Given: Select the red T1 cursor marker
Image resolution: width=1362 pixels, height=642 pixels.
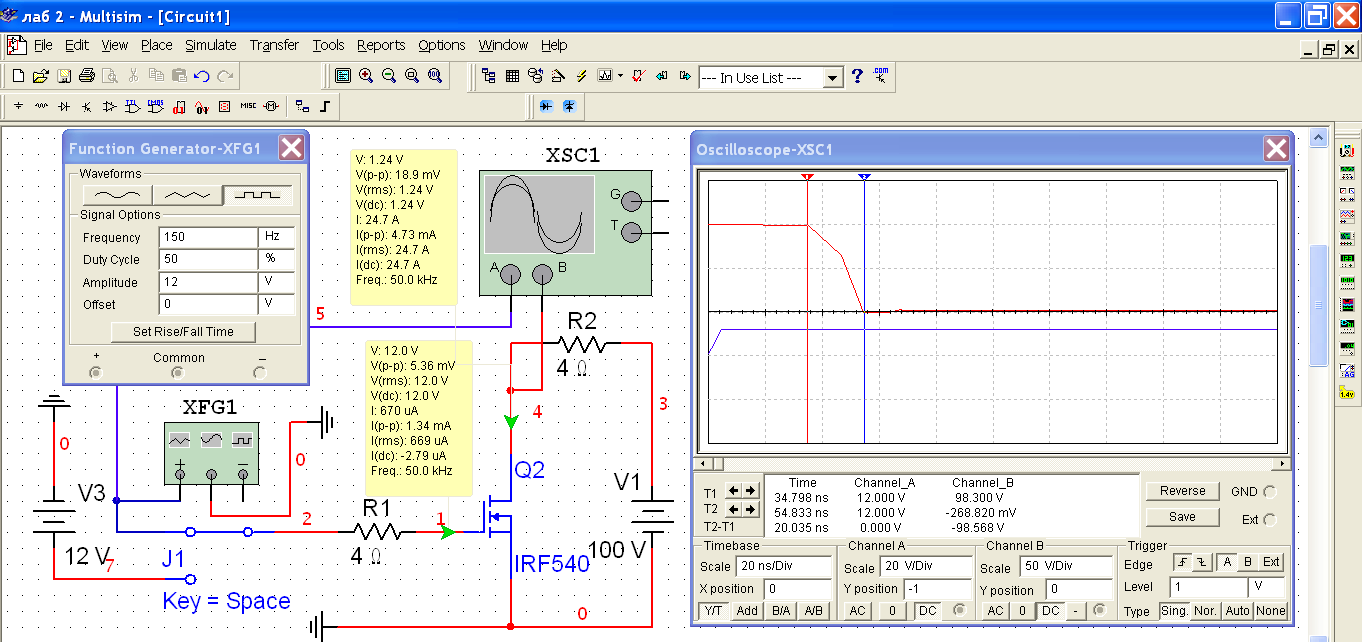Looking at the screenshot, I should (x=807, y=177).
